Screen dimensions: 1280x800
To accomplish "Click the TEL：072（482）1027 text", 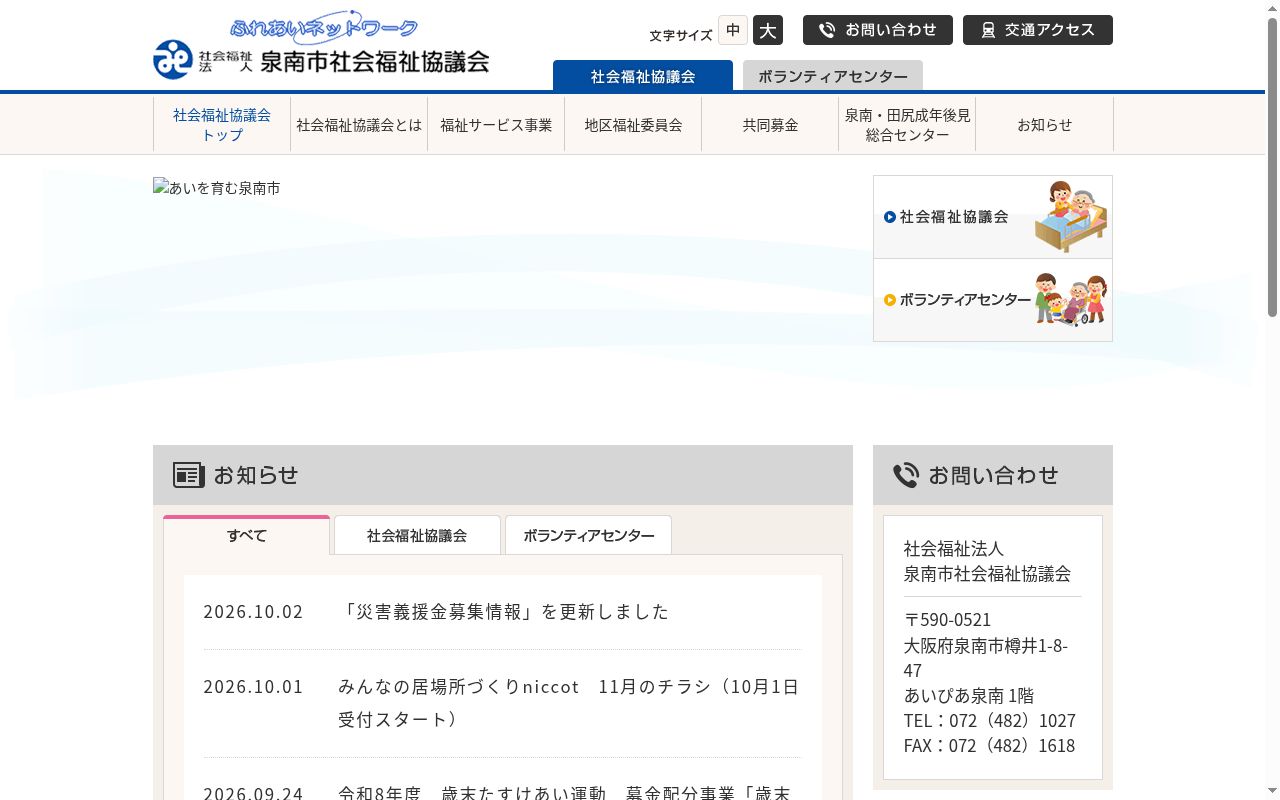I will tap(990, 720).
